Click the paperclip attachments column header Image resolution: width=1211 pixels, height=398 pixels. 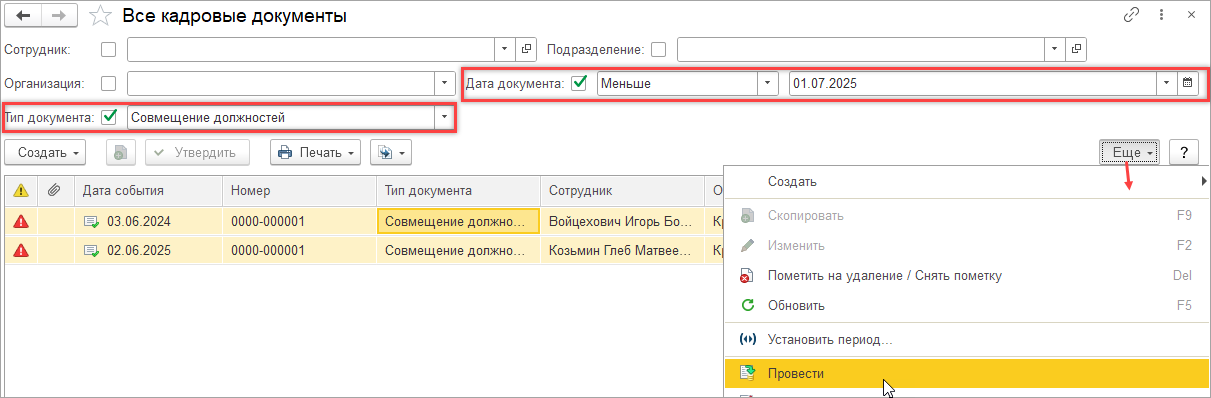tap(54, 191)
